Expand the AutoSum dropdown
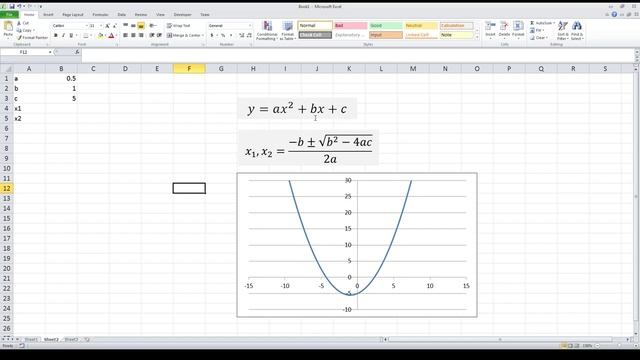This screenshot has height=360, width=640. click(x=553, y=23)
